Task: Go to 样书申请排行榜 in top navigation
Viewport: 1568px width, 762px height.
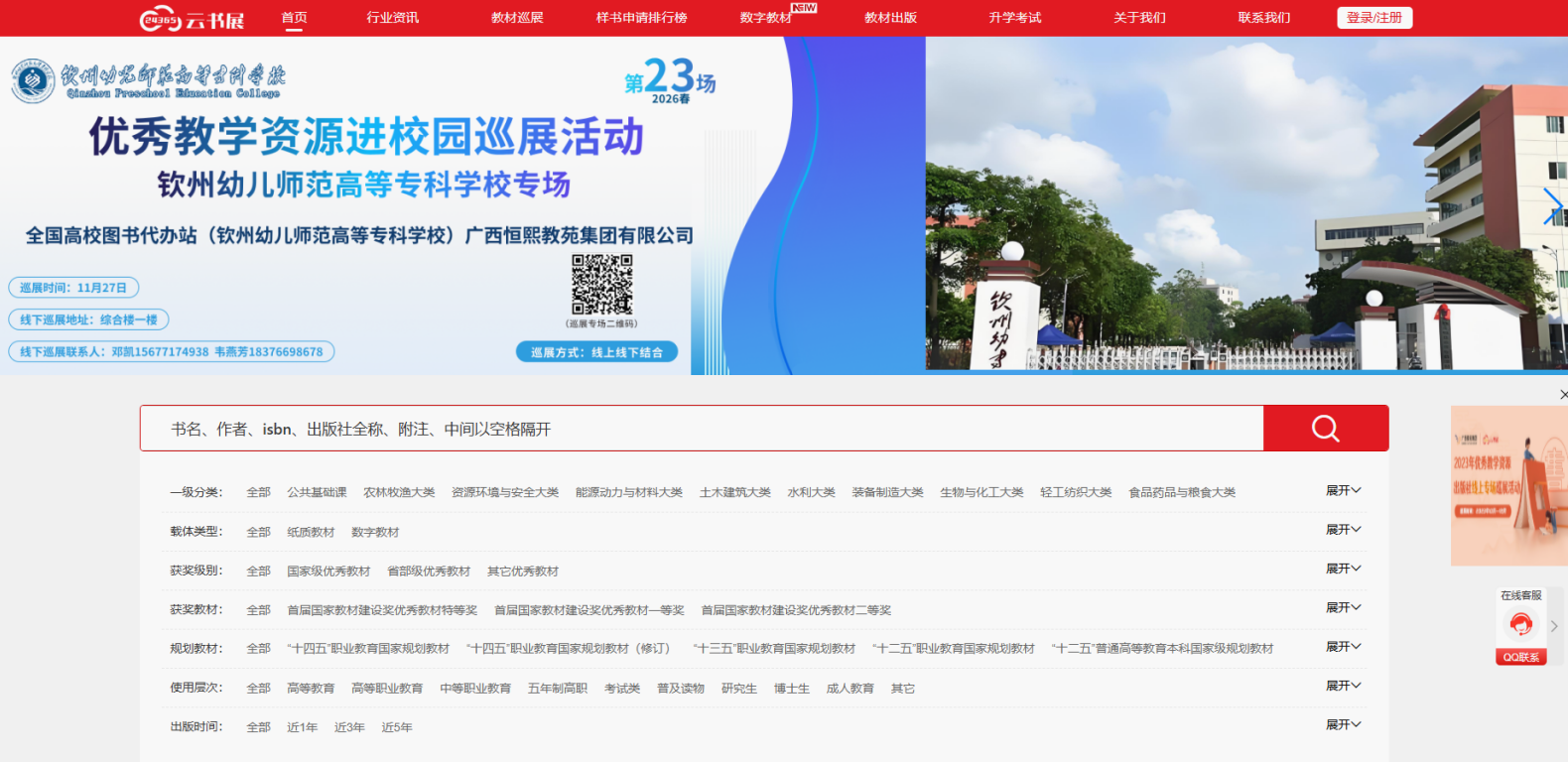Action: 641,18
